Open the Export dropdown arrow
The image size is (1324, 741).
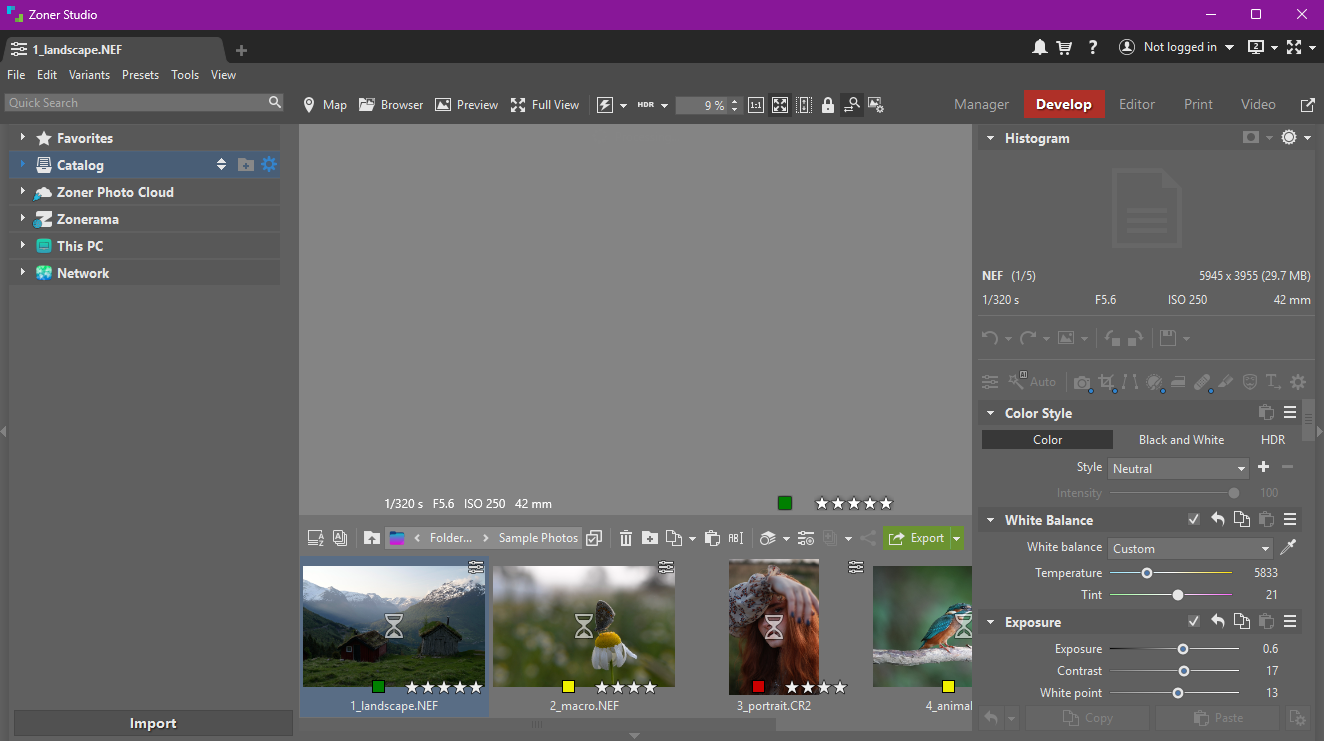click(x=957, y=538)
